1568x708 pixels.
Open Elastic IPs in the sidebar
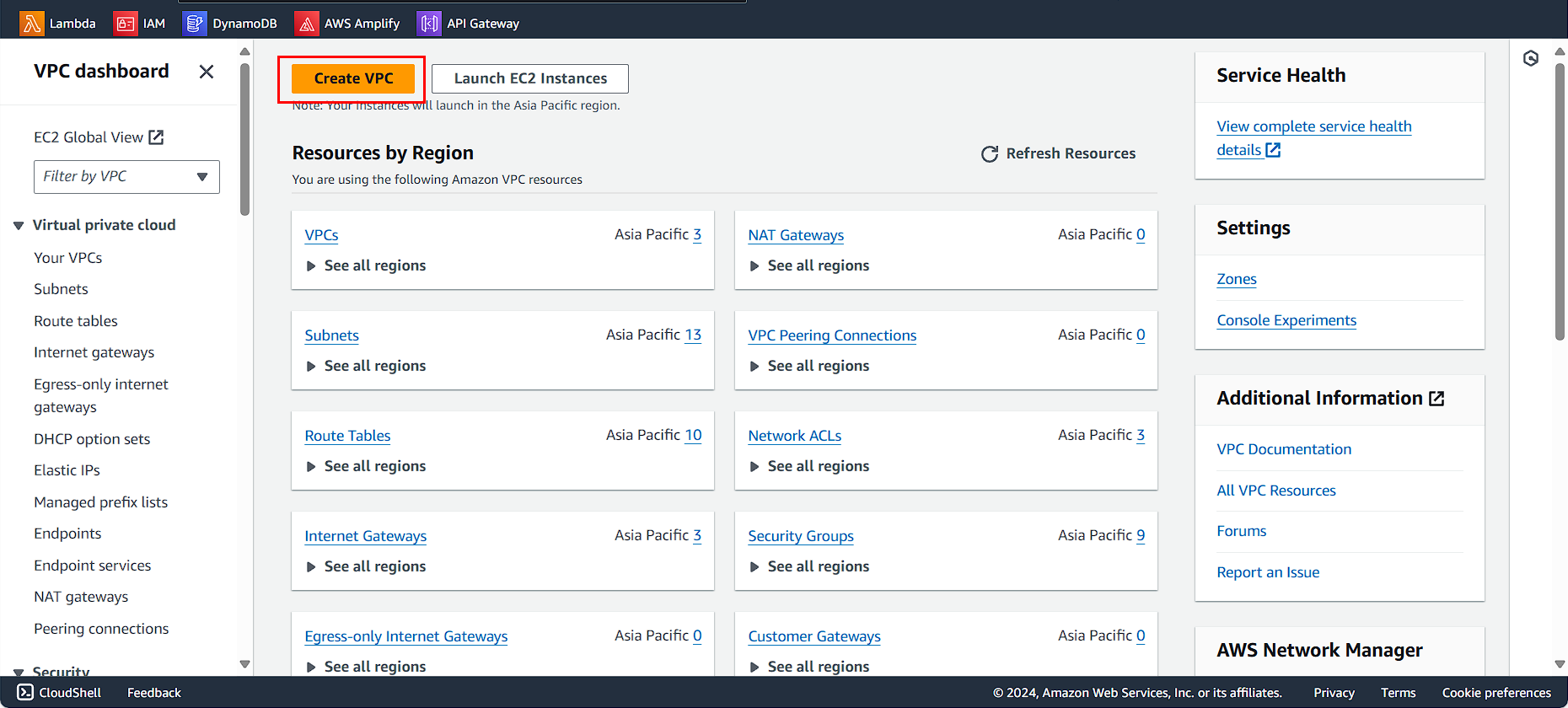pyautogui.click(x=67, y=470)
